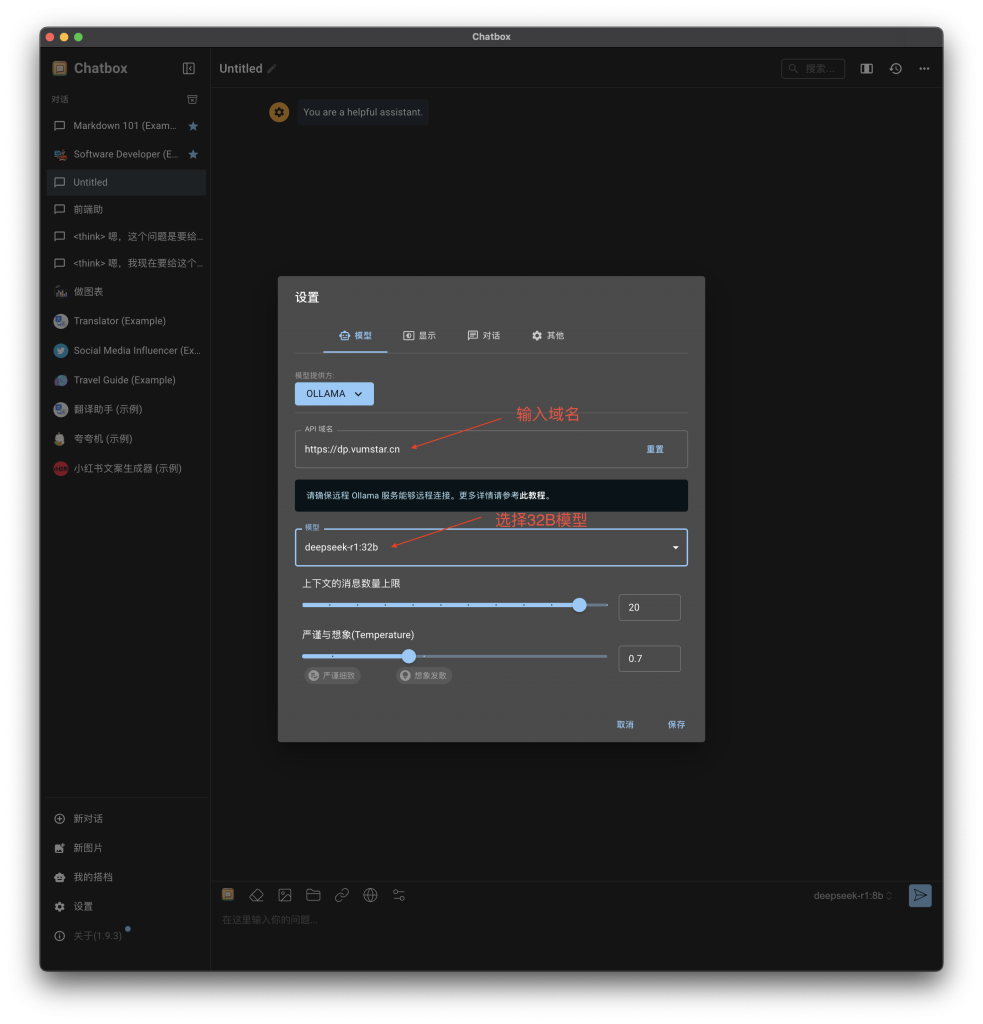Viewport: 983px width, 1024px height.
Task: Open the Travel Guide (Example) conversation
Action: 127,380
